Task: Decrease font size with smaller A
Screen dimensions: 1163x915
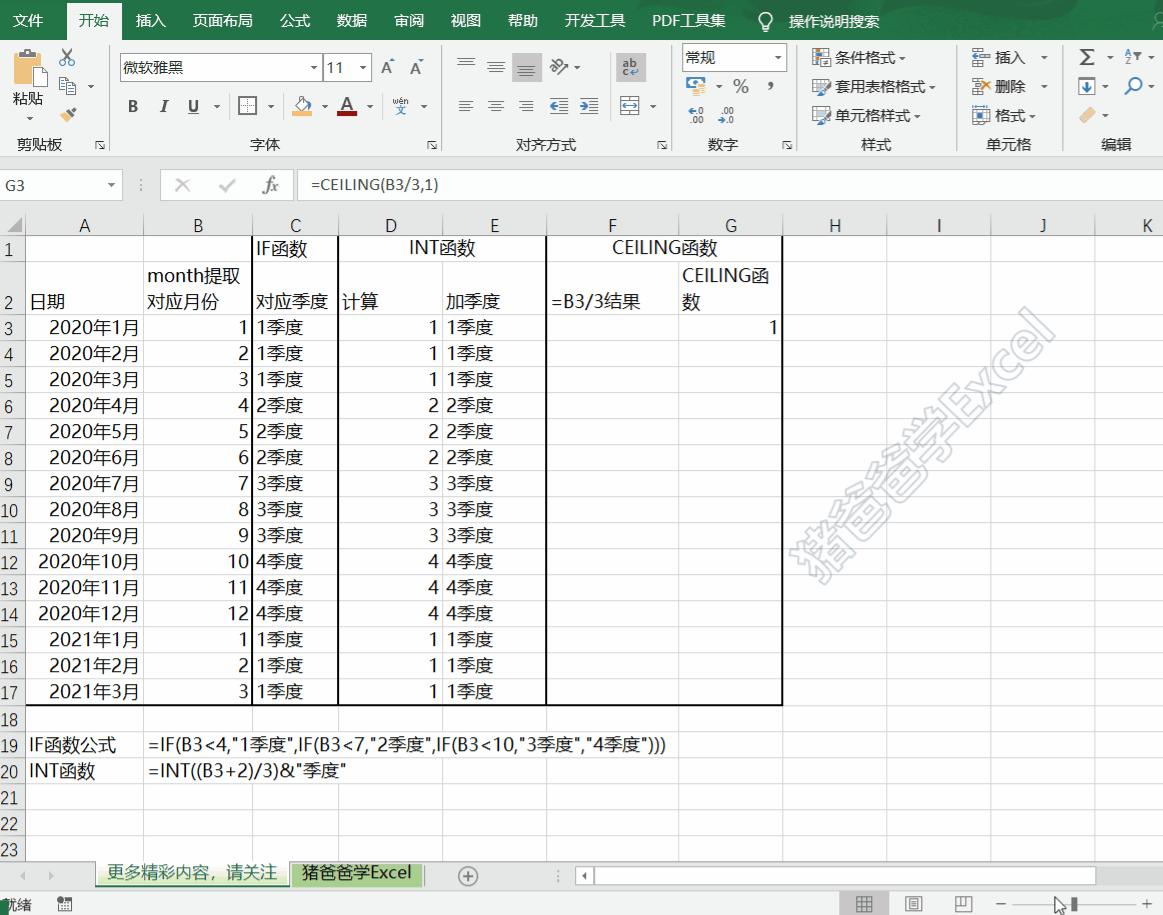Action: coord(416,67)
